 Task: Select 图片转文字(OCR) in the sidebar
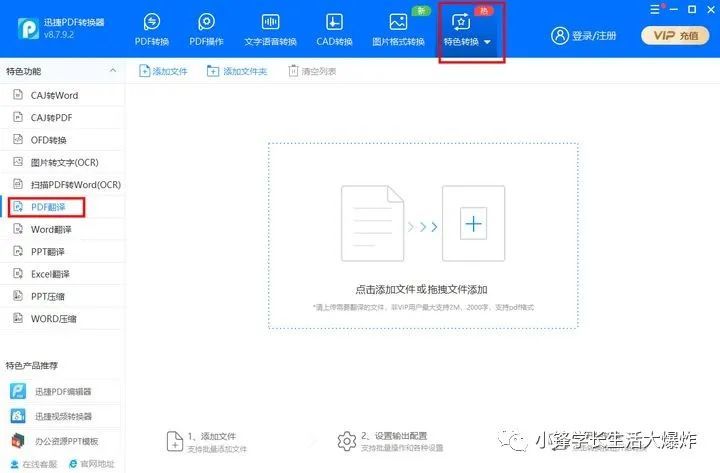point(62,162)
